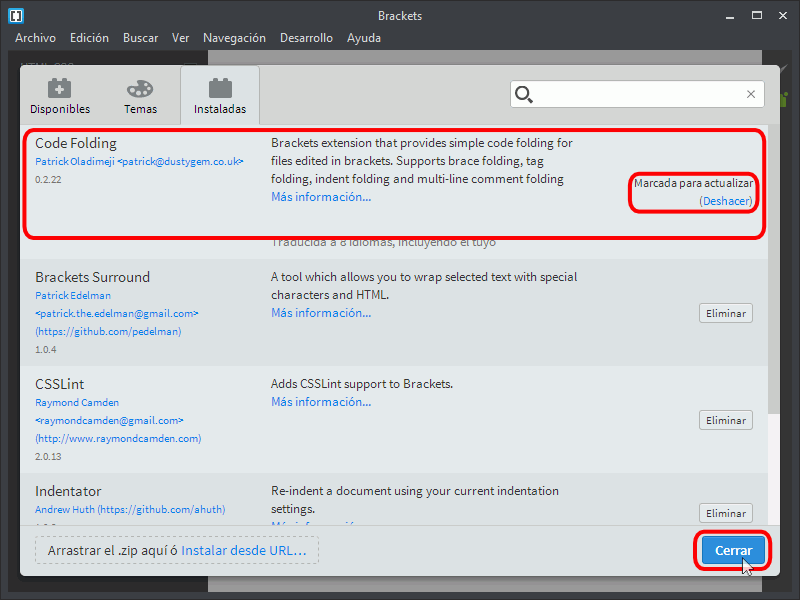Select the CSSLint extension title
The height and width of the screenshot is (600, 800).
[59, 384]
